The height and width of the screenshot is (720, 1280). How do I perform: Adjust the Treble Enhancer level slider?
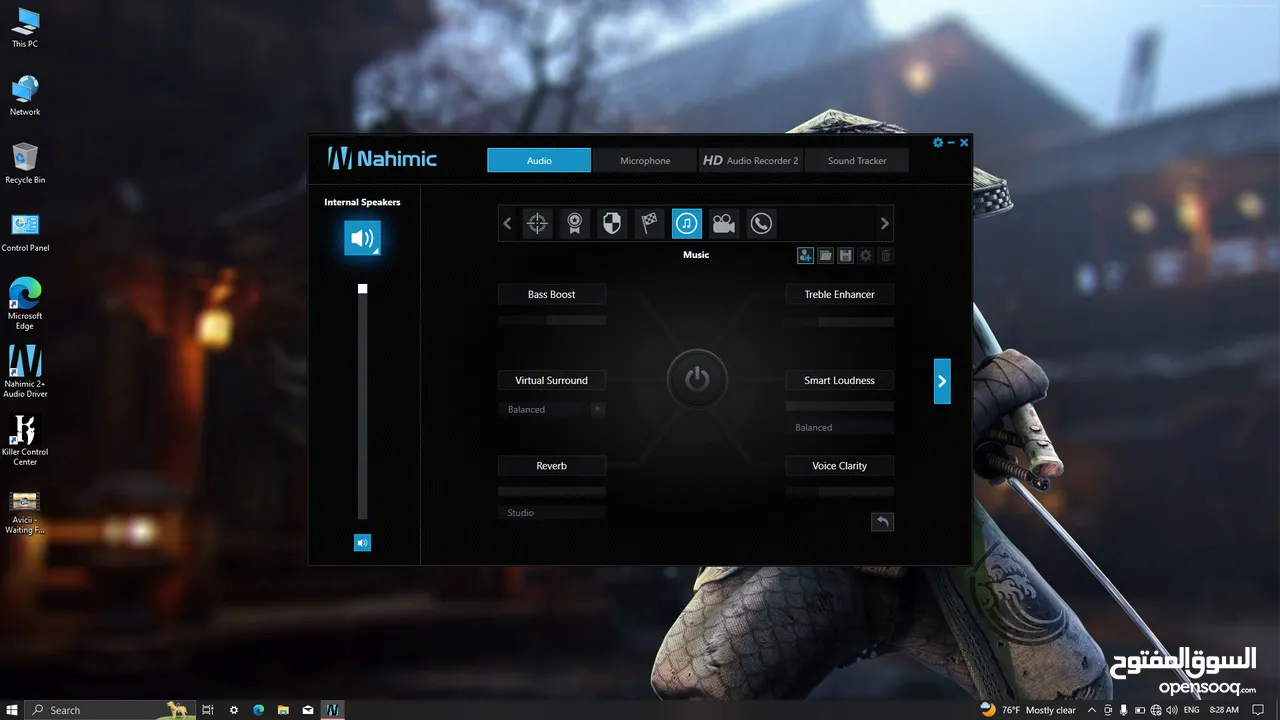tap(840, 322)
